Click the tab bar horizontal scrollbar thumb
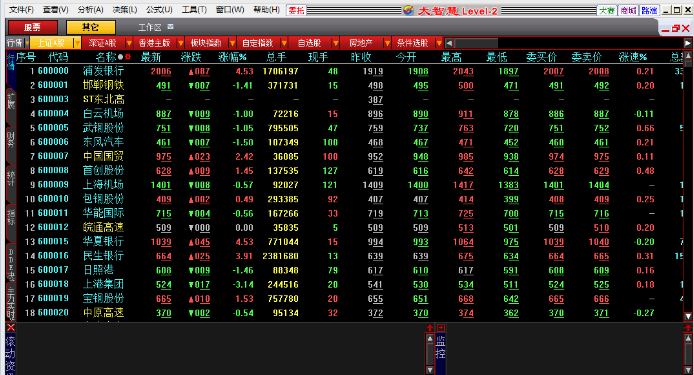Image resolution: width=694 pixels, height=375 pixels. tap(476, 43)
